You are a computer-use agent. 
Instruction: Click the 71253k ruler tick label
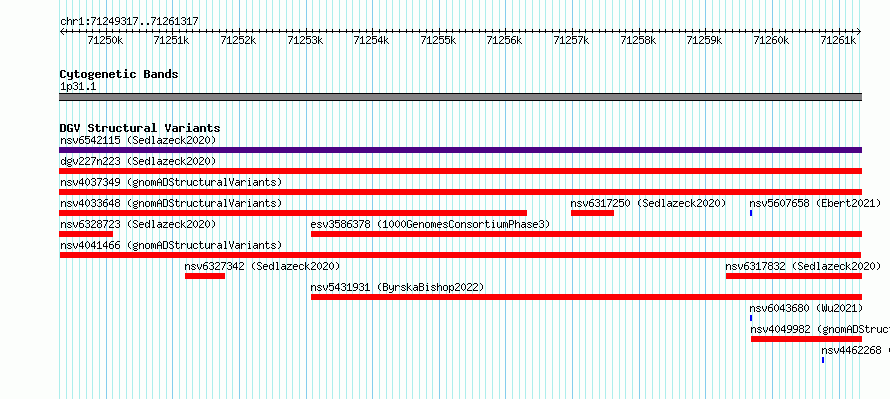pos(305,40)
